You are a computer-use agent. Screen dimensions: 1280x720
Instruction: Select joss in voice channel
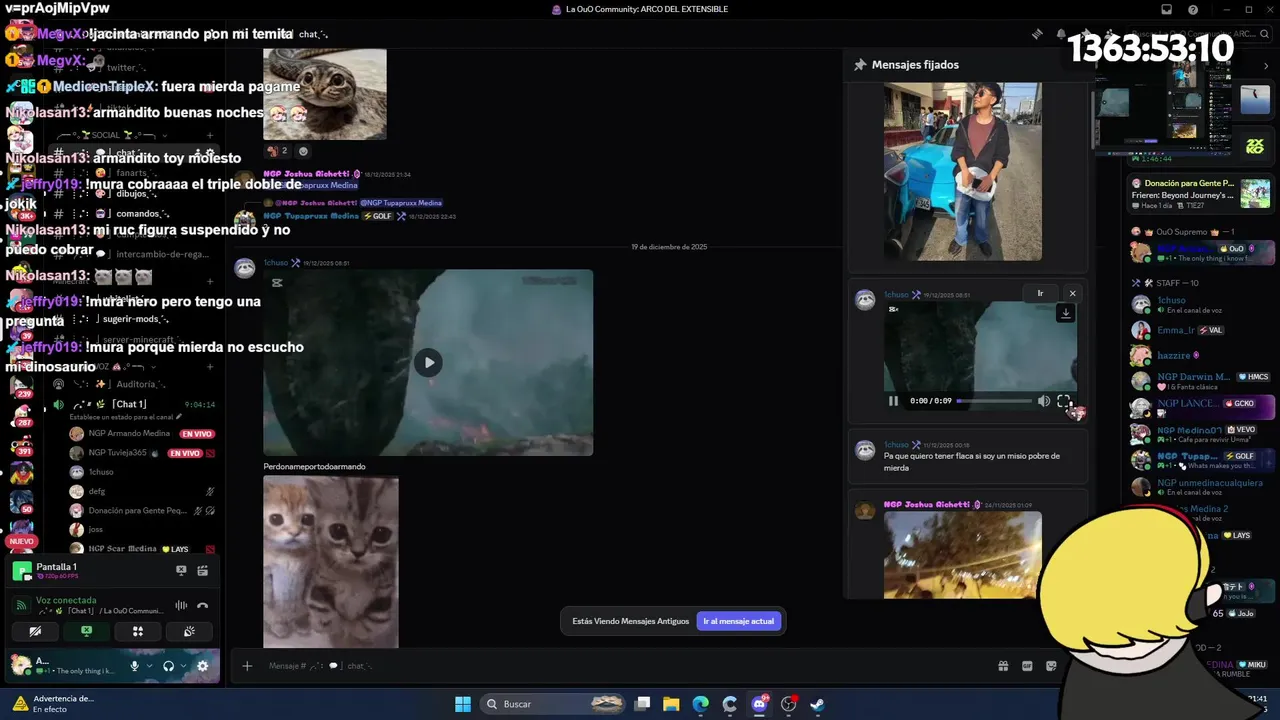140,530
